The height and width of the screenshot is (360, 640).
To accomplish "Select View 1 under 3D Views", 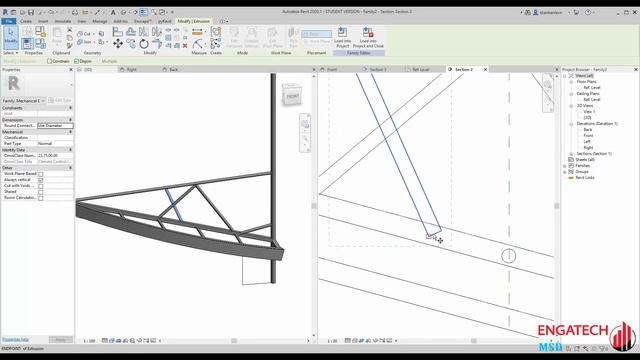I will [589, 111].
